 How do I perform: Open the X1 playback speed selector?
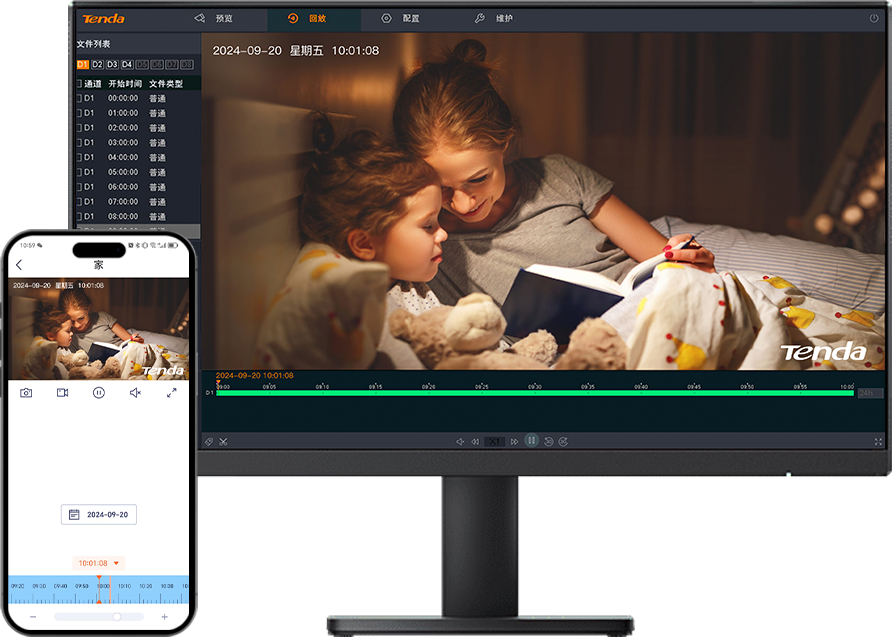coord(496,441)
